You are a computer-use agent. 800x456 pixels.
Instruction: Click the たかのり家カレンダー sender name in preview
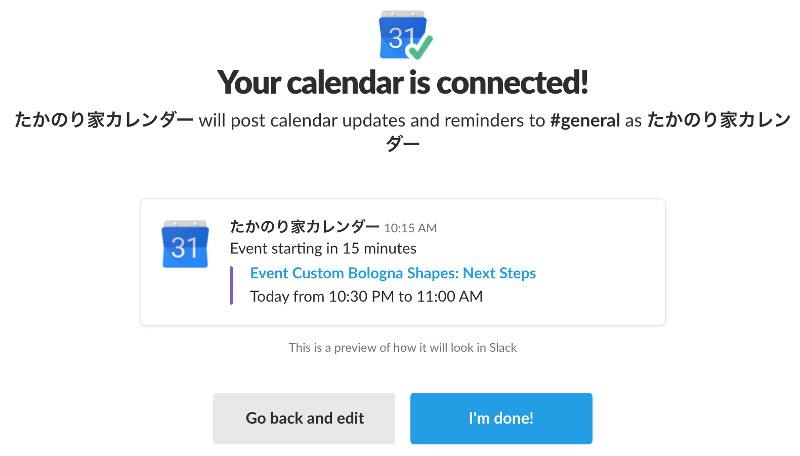tap(304, 226)
